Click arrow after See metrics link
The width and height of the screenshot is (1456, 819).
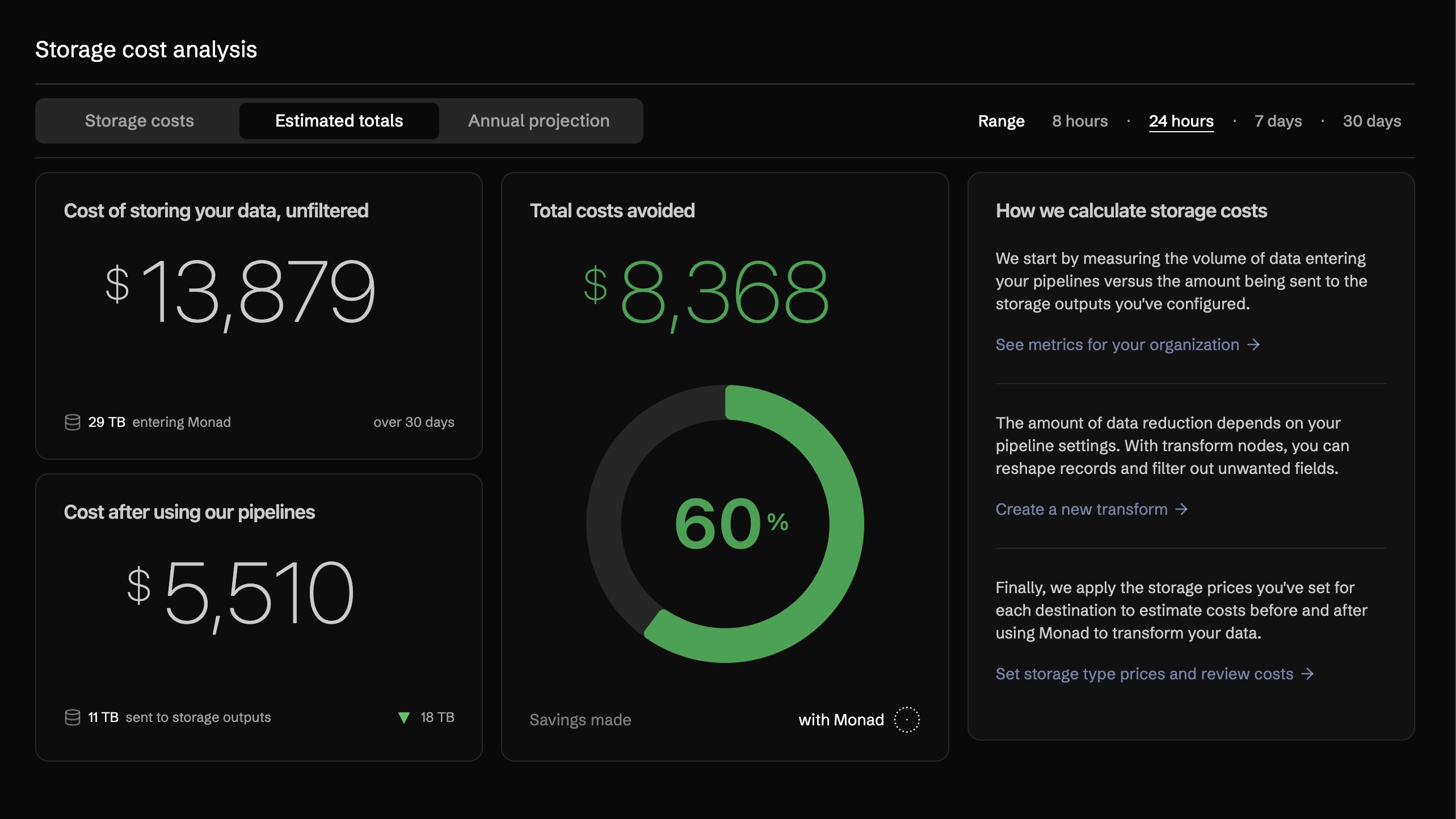[1254, 345]
